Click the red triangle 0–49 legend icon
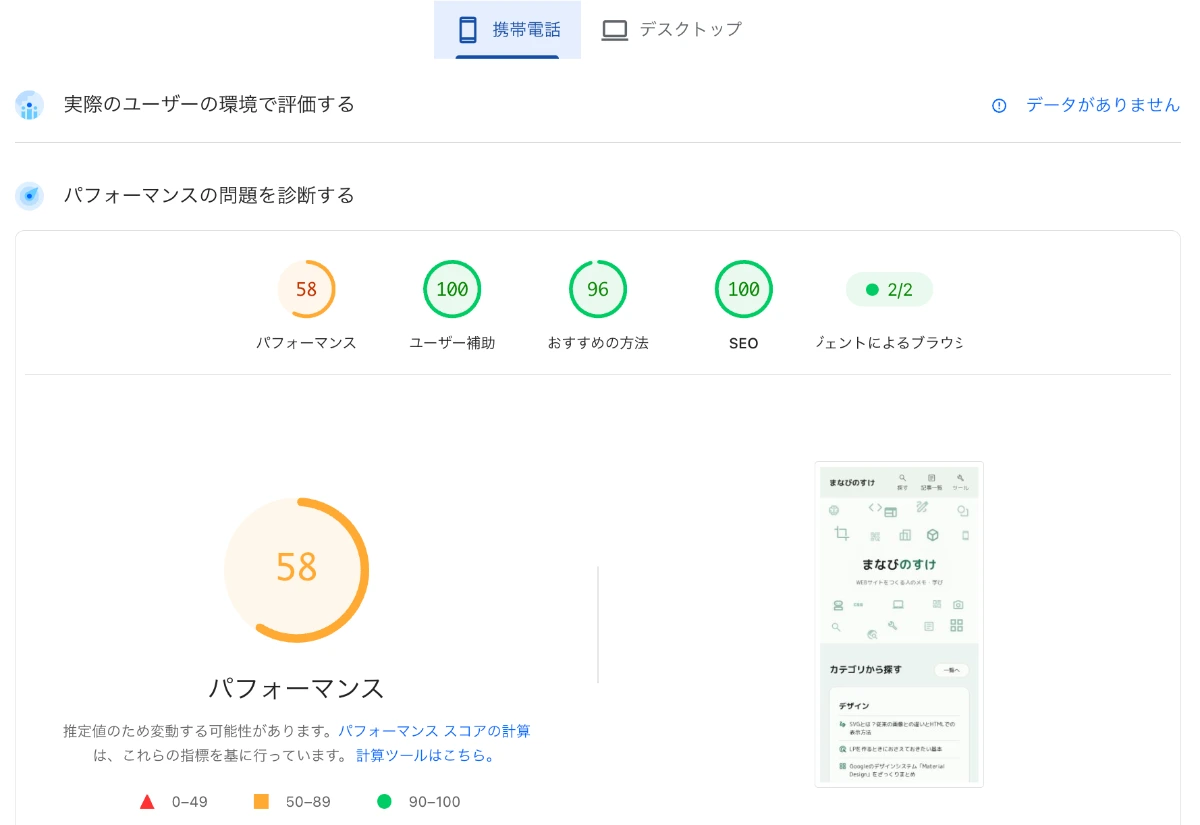The image size is (1200, 825). [147, 801]
